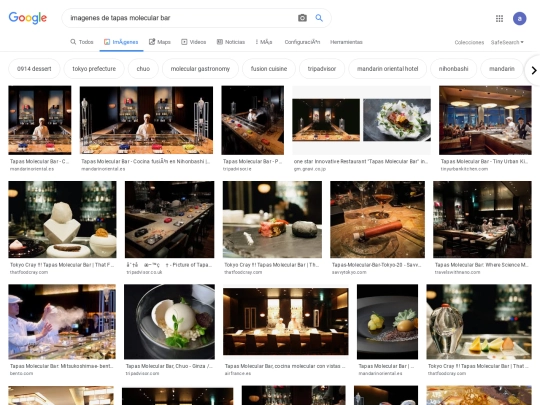Select the 'tokyo prefecture' chip
540x405 pixels.
(x=94, y=69)
